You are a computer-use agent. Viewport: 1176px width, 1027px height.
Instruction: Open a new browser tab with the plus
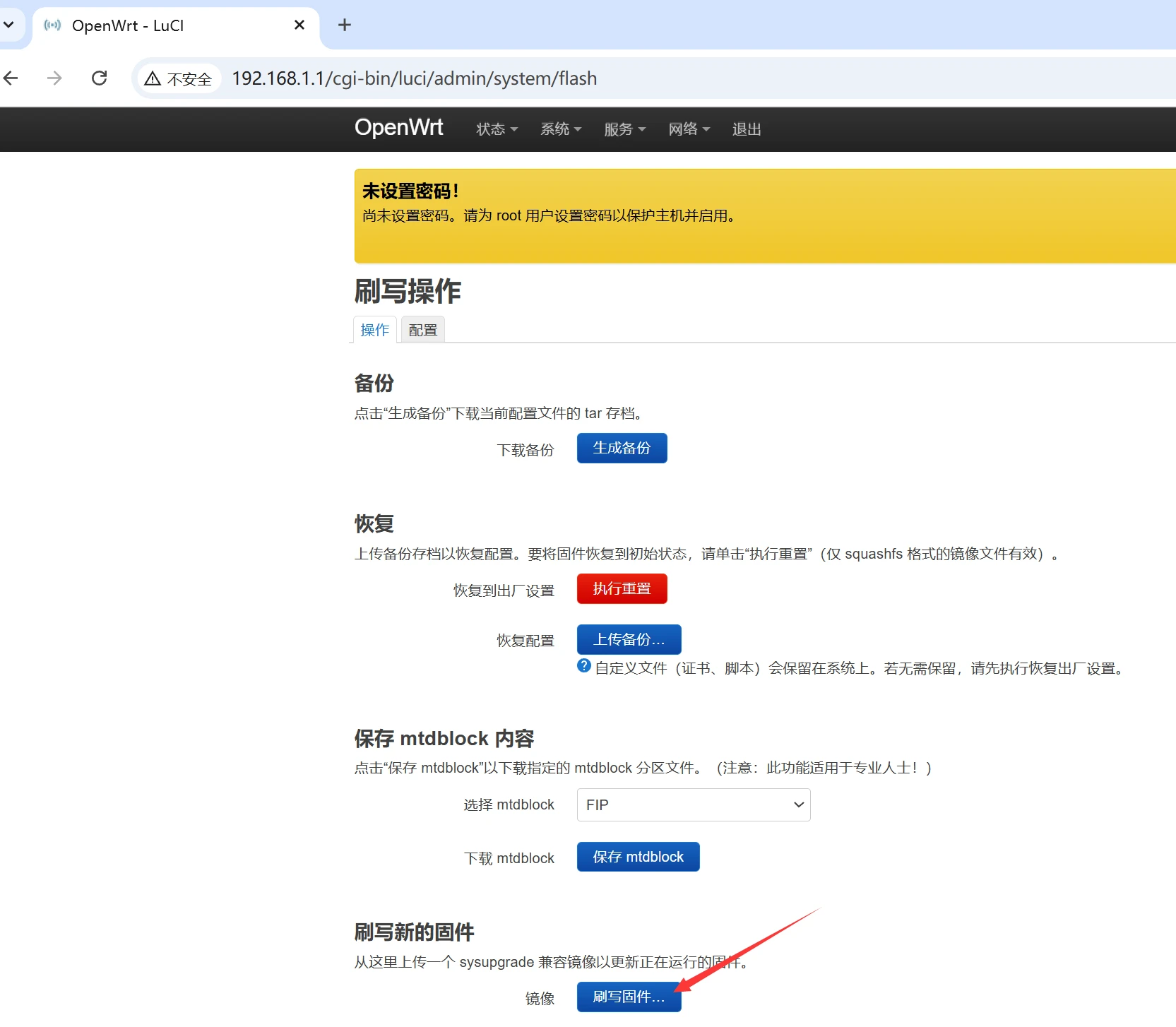(x=345, y=25)
